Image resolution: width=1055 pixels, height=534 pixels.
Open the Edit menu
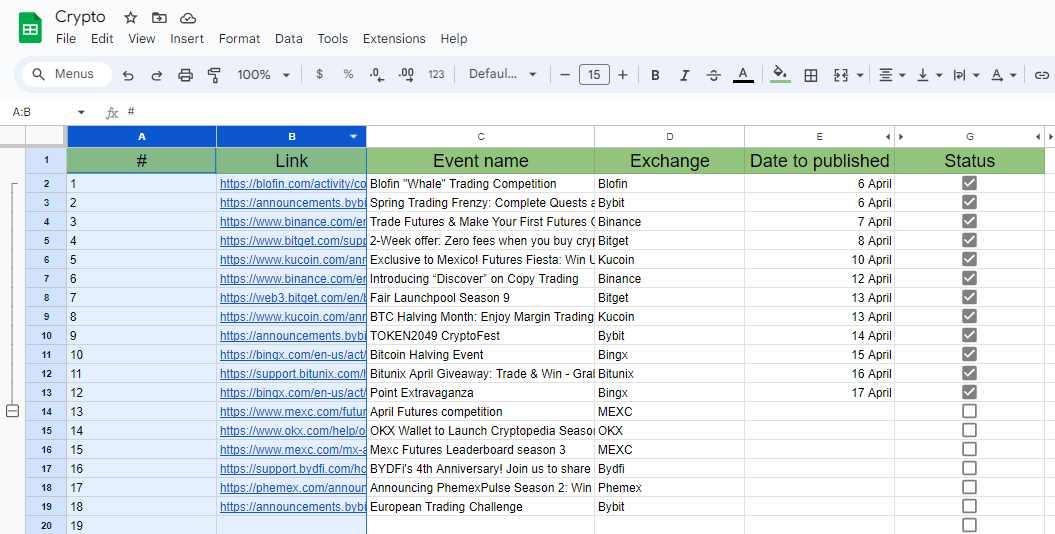click(102, 38)
